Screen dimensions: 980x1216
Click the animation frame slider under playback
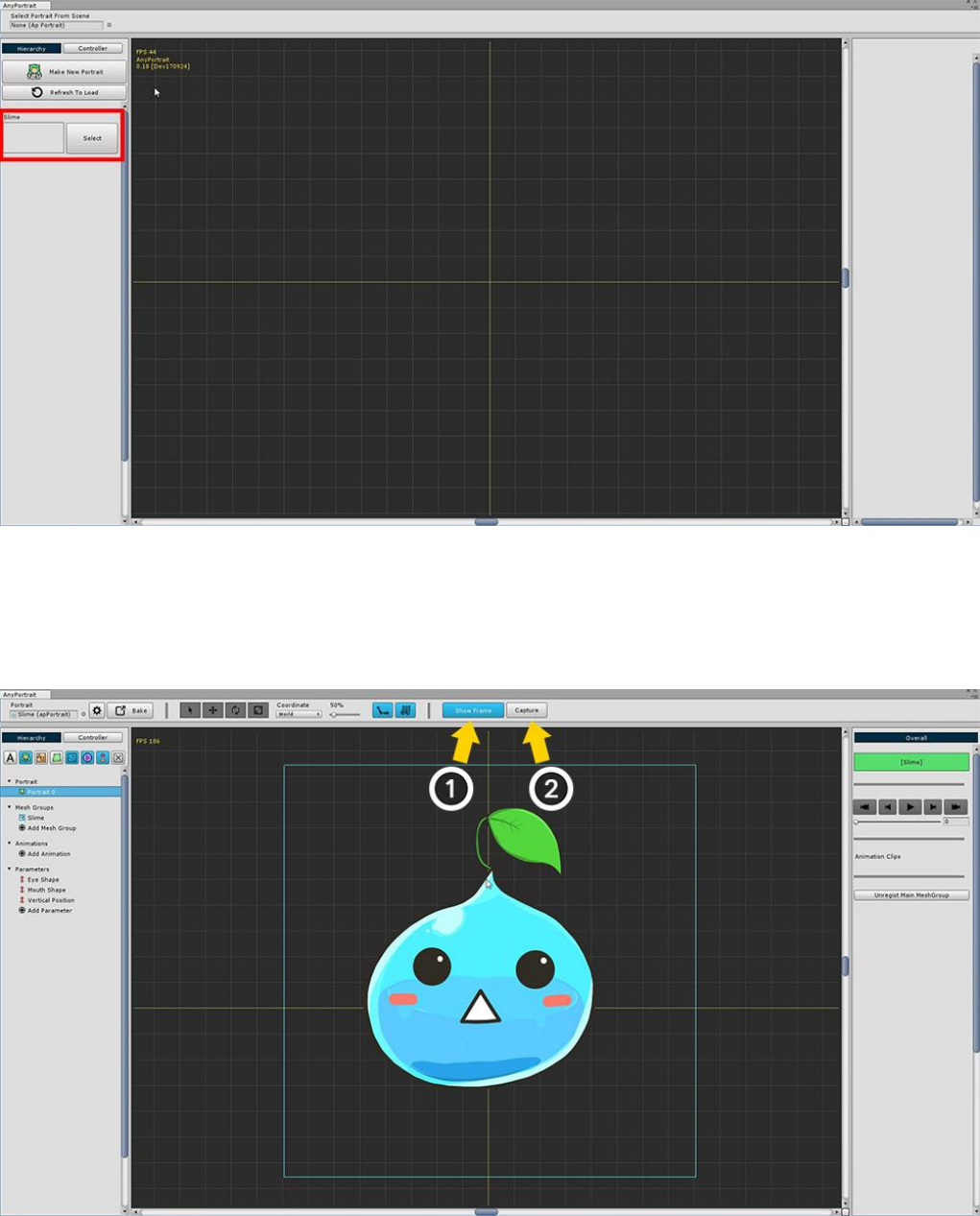pyautogui.click(x=897, y=822)
